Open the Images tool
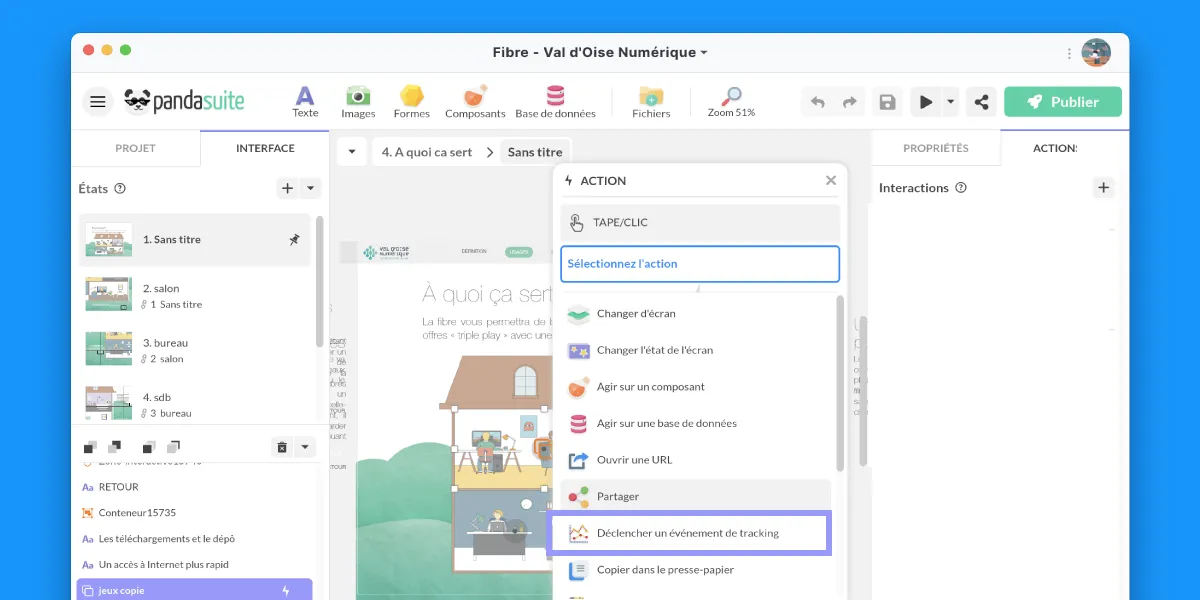Viewport: 1200px width, 600px height. (x=358, y=101)
